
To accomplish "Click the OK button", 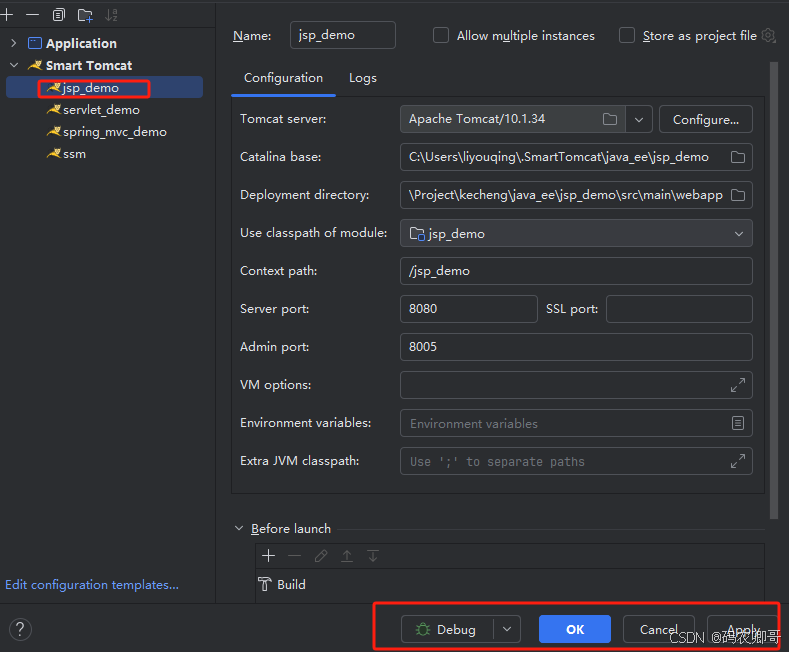I will (x=575, y=629).
